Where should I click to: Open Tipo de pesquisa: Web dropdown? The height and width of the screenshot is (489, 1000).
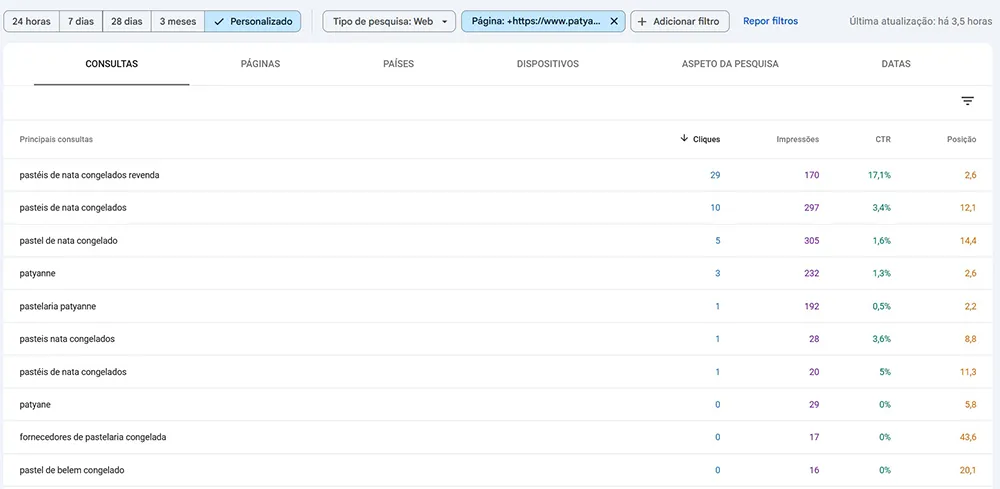[389, 21]
